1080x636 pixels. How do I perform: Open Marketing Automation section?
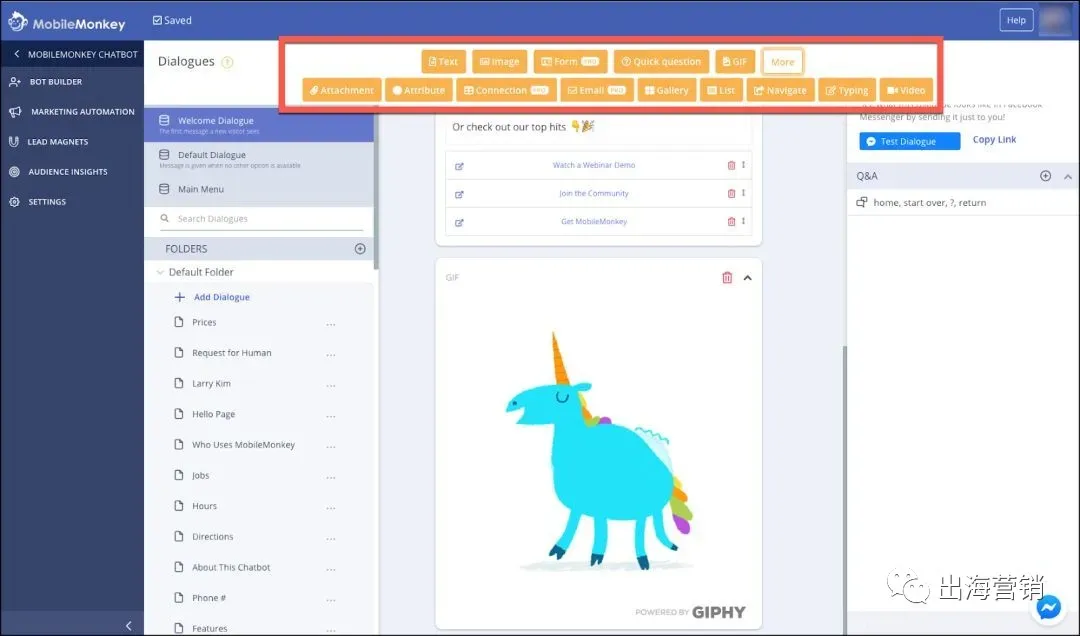(72, 112)
